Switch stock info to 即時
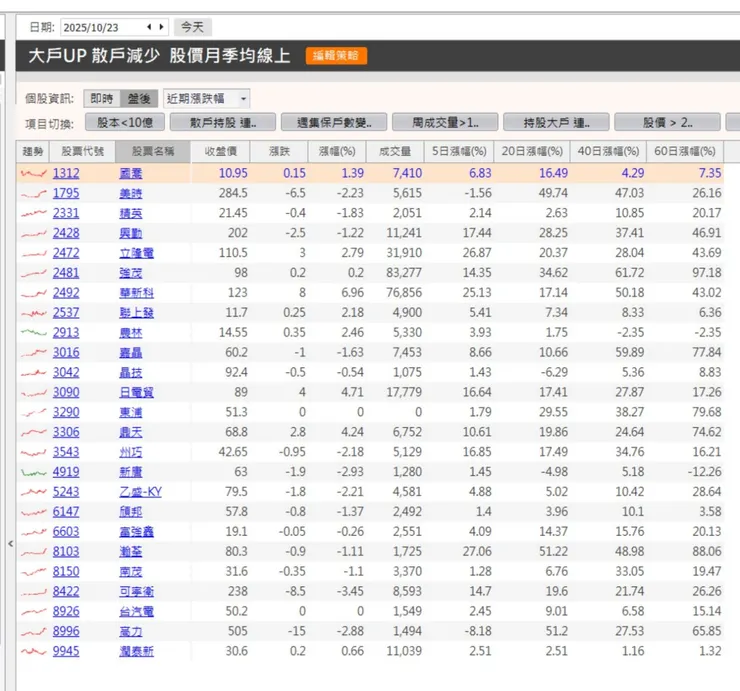This screenshot has width=740, height=691. pos(102,99)
